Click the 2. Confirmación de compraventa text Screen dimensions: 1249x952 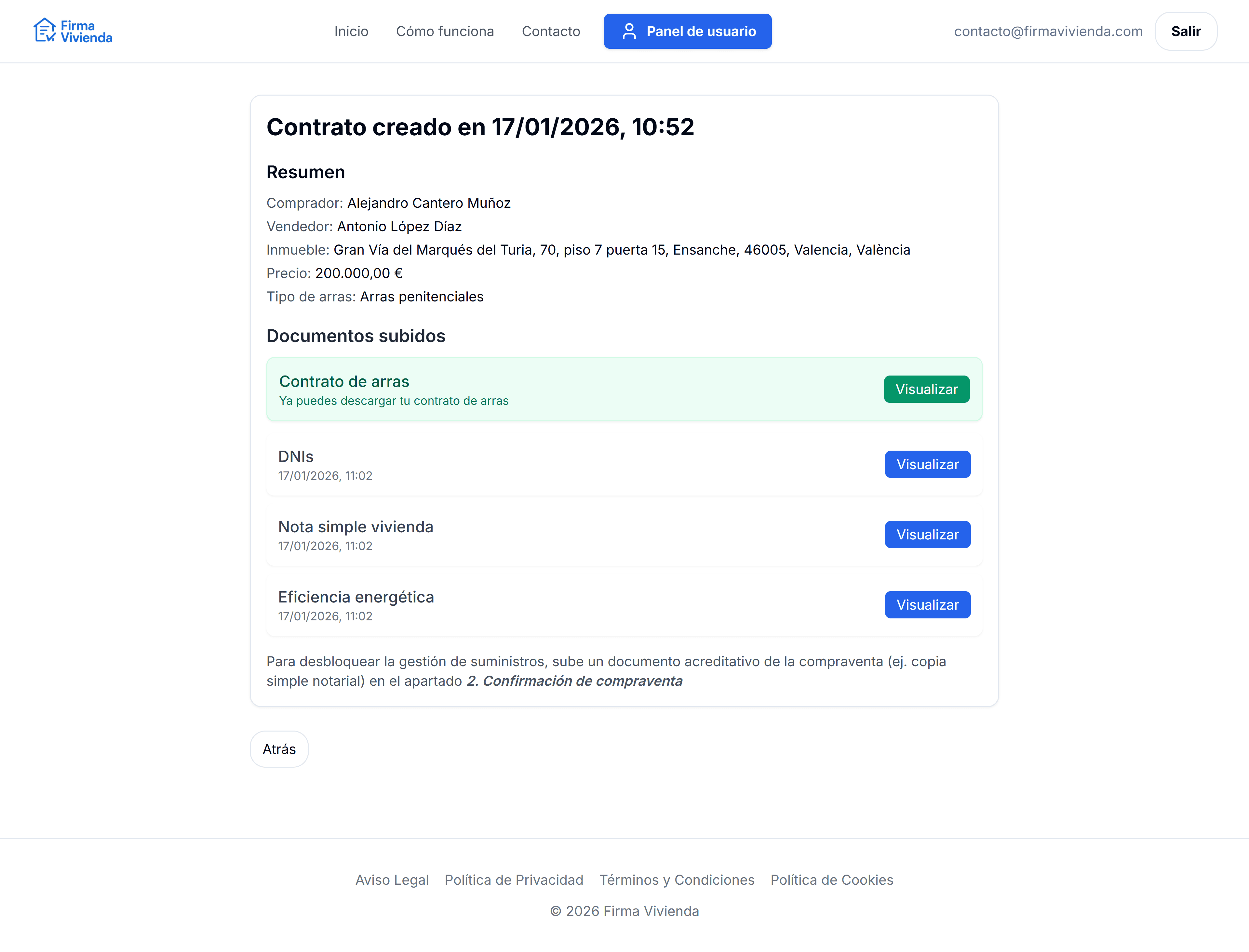click(574, 681)
